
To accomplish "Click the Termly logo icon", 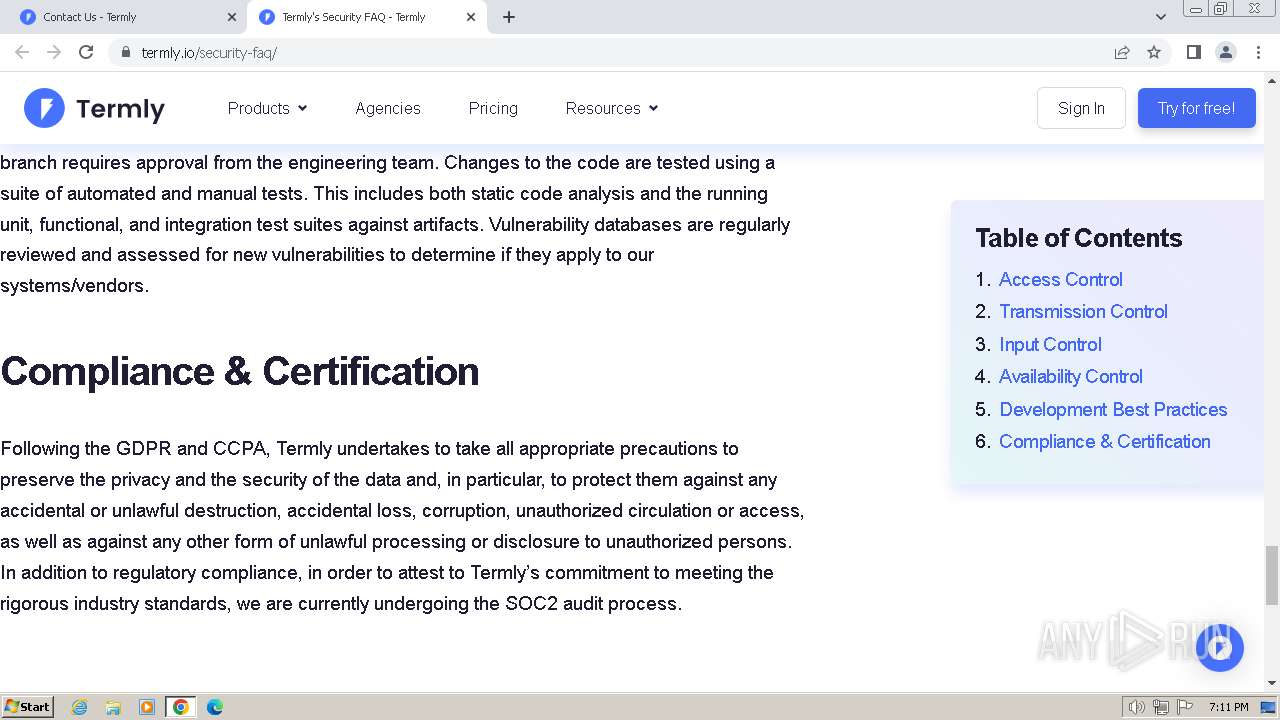I will 44,108.
